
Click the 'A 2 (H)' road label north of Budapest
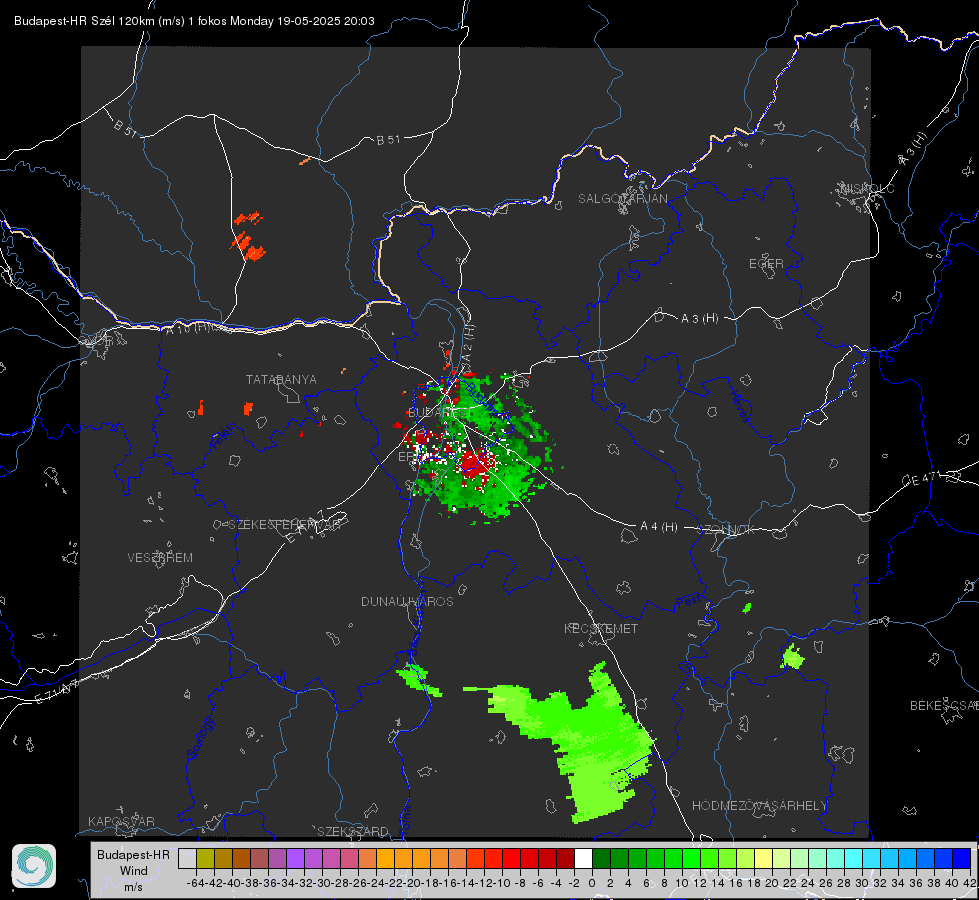point(468,342)
